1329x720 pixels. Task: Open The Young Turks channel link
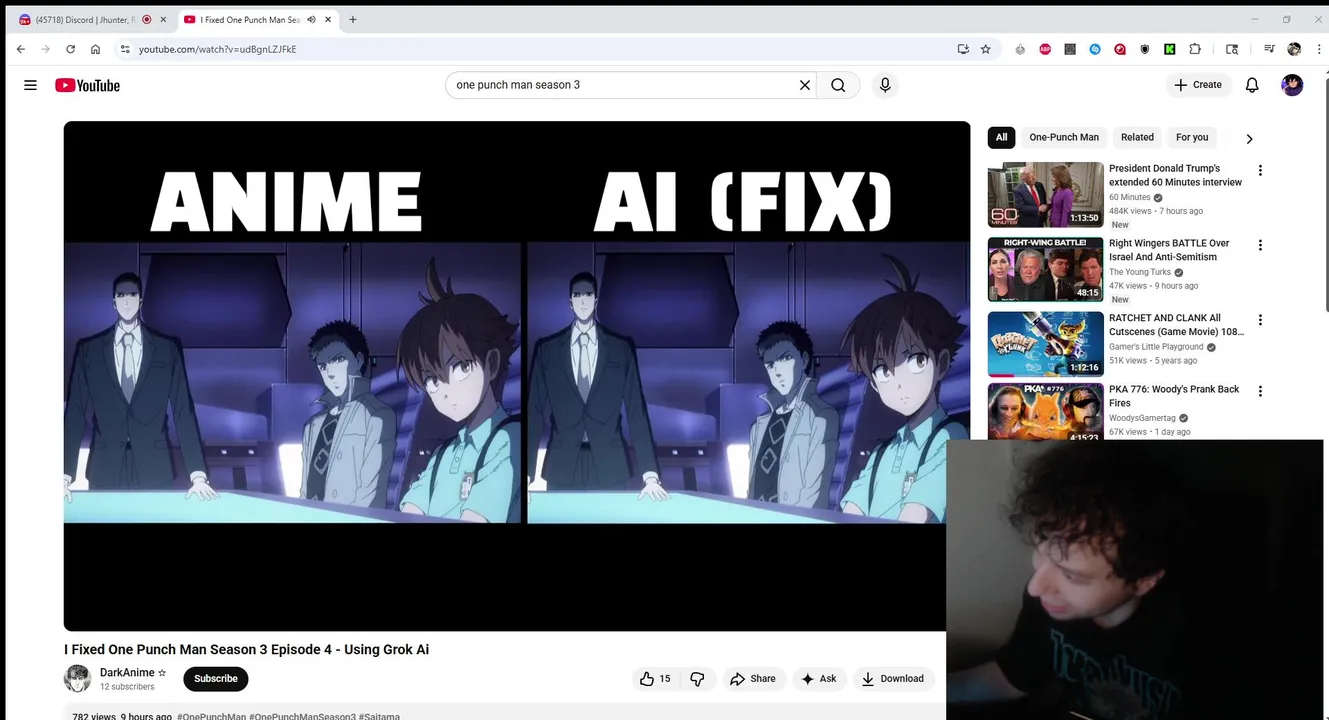pos(1140,272)
